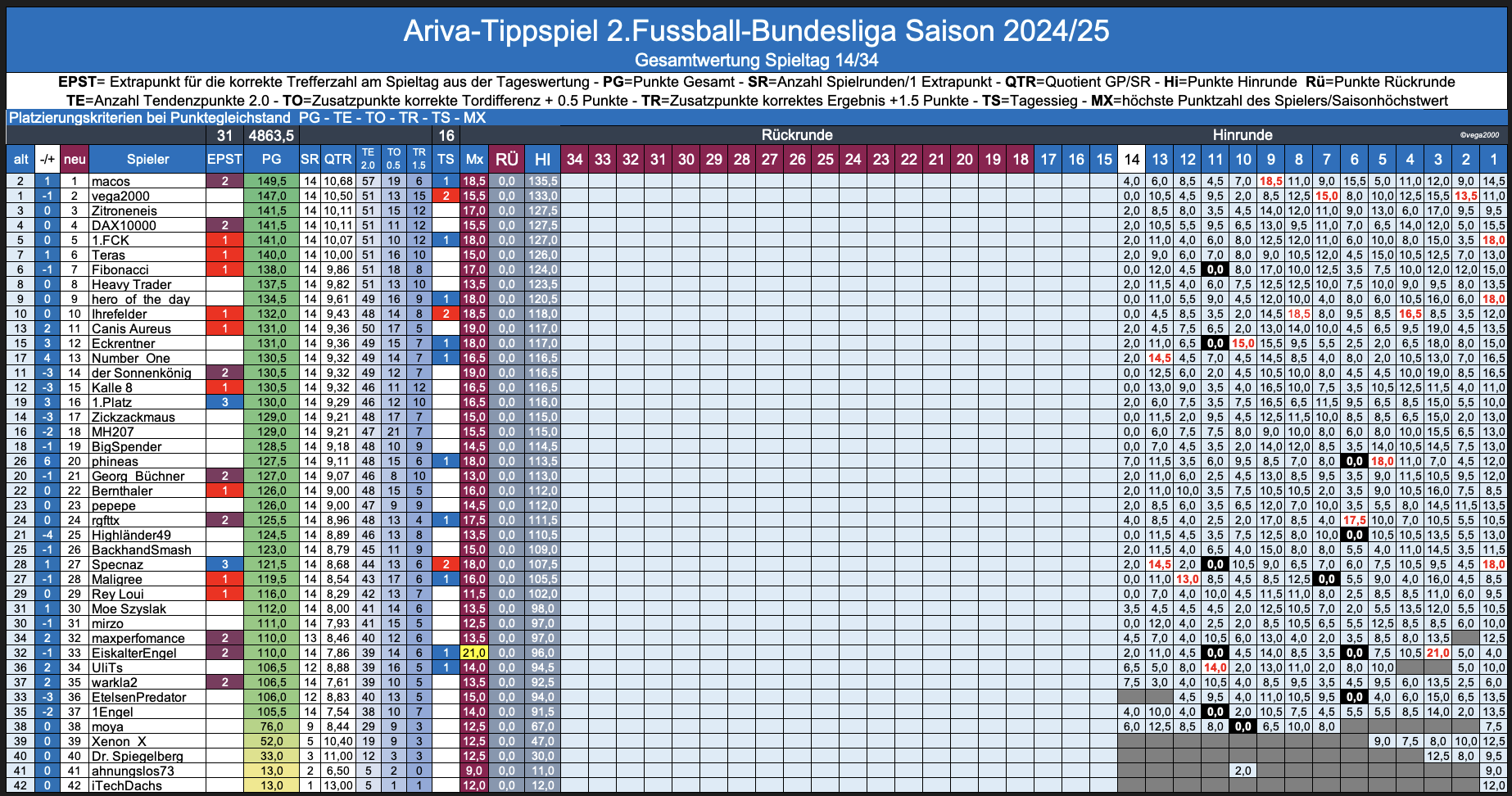1512x796 pixels.
Task: Select player name 'der Sonnenkönig'
Action: click(x=142, y=373)
